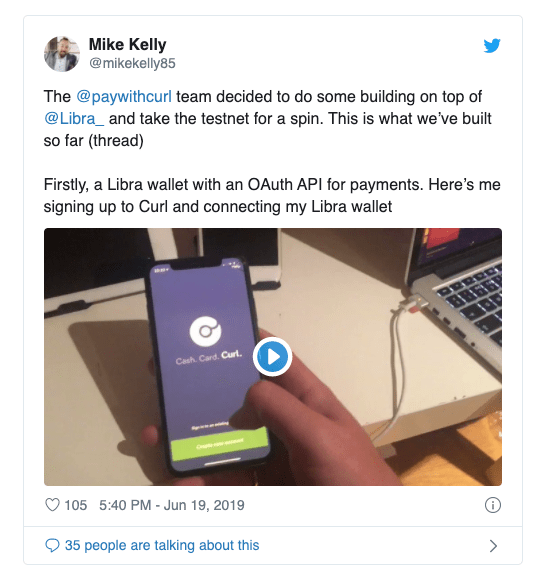Image resolution: width=545 pixels, height=582 pixels.
Task: Open the @Libra_ mention link
Action: coord(74,119)
